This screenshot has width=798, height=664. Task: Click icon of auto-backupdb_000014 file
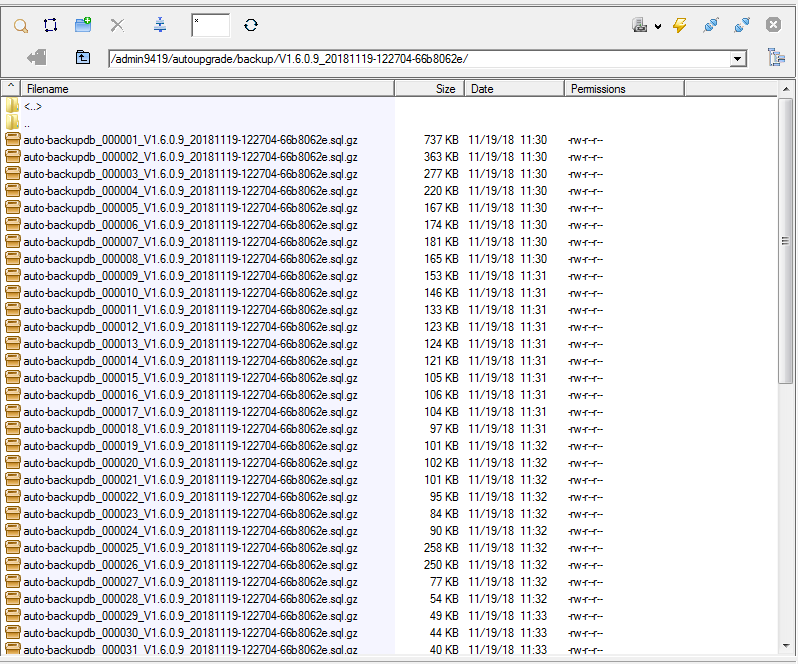(13, 361)
